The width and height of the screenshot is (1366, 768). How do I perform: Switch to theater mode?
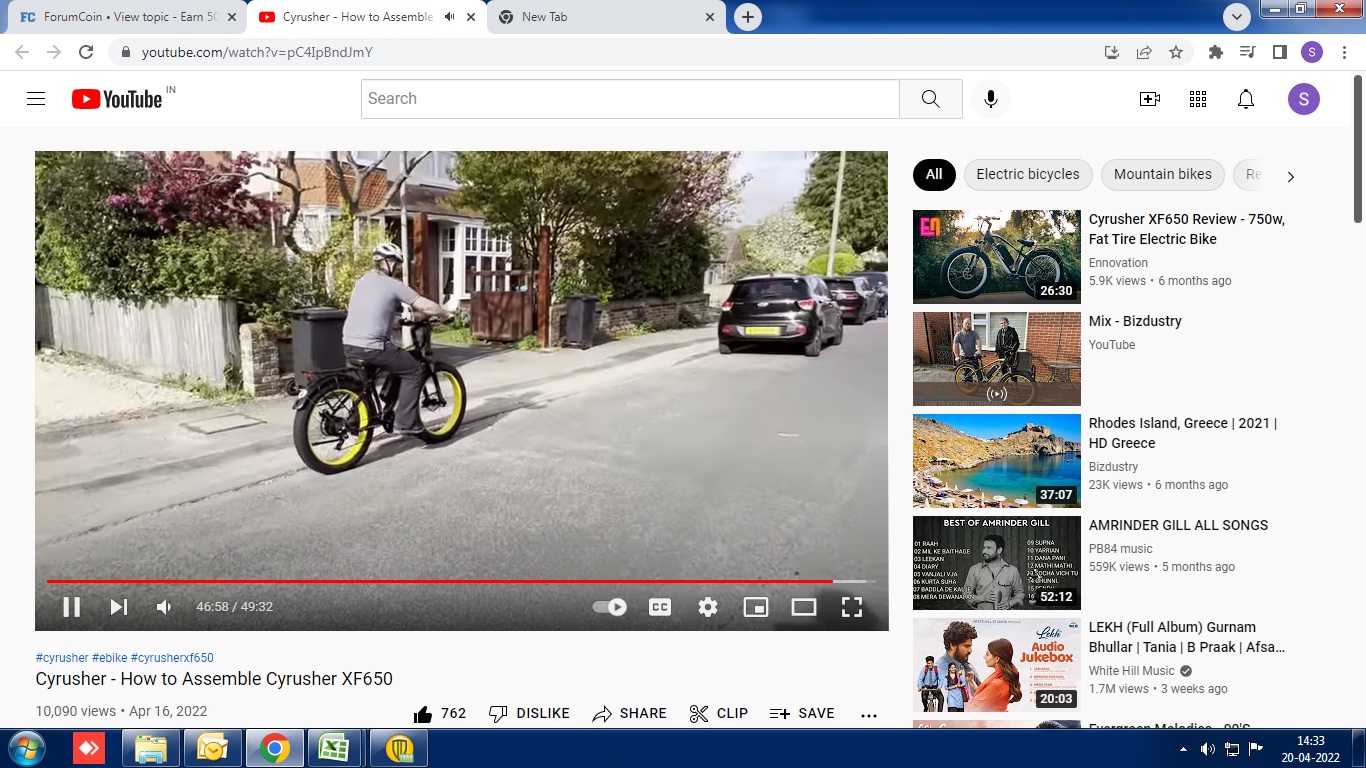(x=804, y=607)
